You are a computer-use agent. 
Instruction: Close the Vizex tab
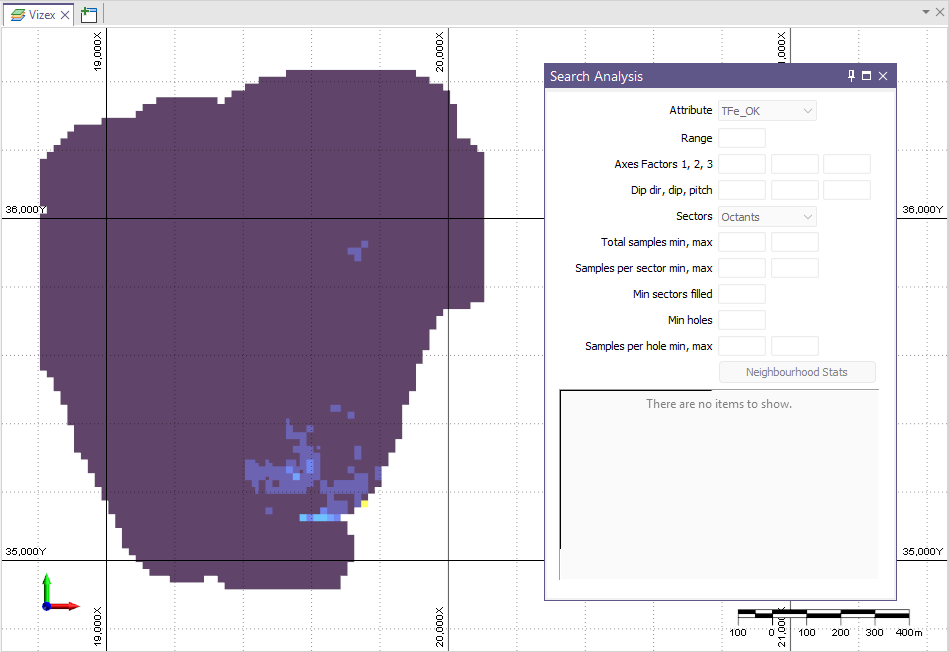[x=65, y=14]
